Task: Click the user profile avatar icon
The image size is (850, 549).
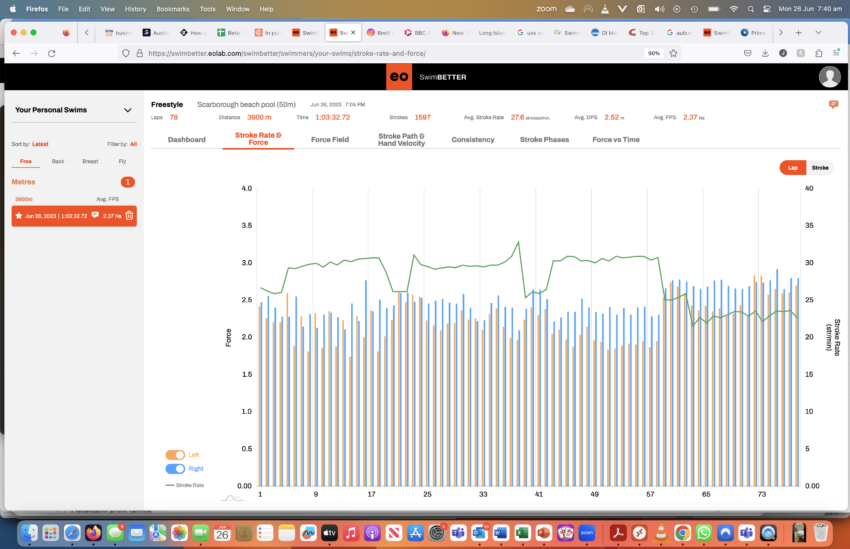Action: click(x=829, y=77)
